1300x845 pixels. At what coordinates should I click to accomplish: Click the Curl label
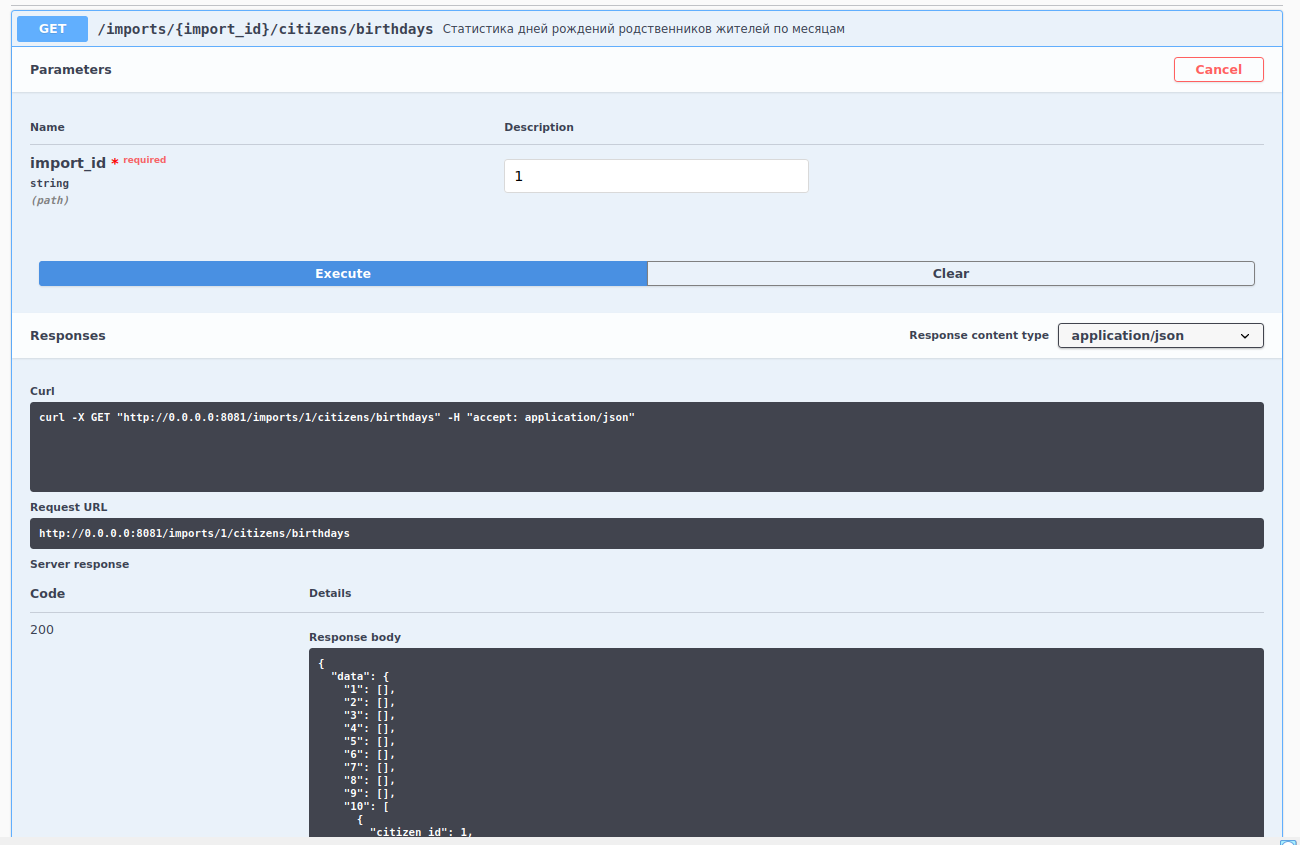[42, 391]
